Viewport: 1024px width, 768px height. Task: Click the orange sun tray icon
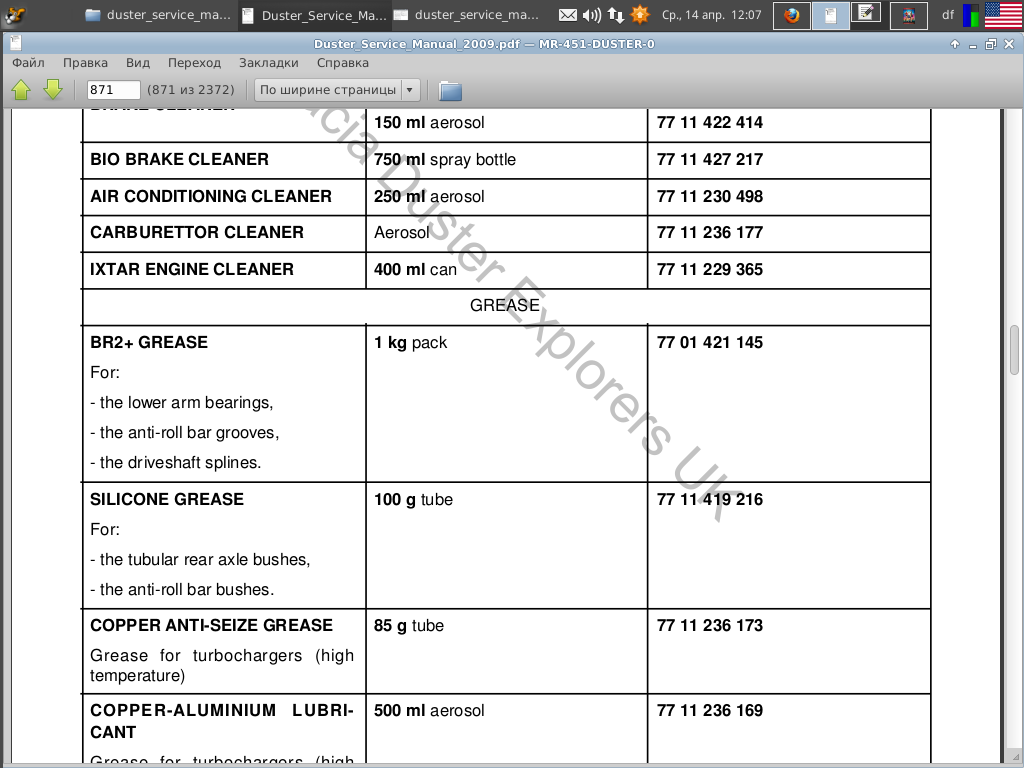(x=640, y=14)
